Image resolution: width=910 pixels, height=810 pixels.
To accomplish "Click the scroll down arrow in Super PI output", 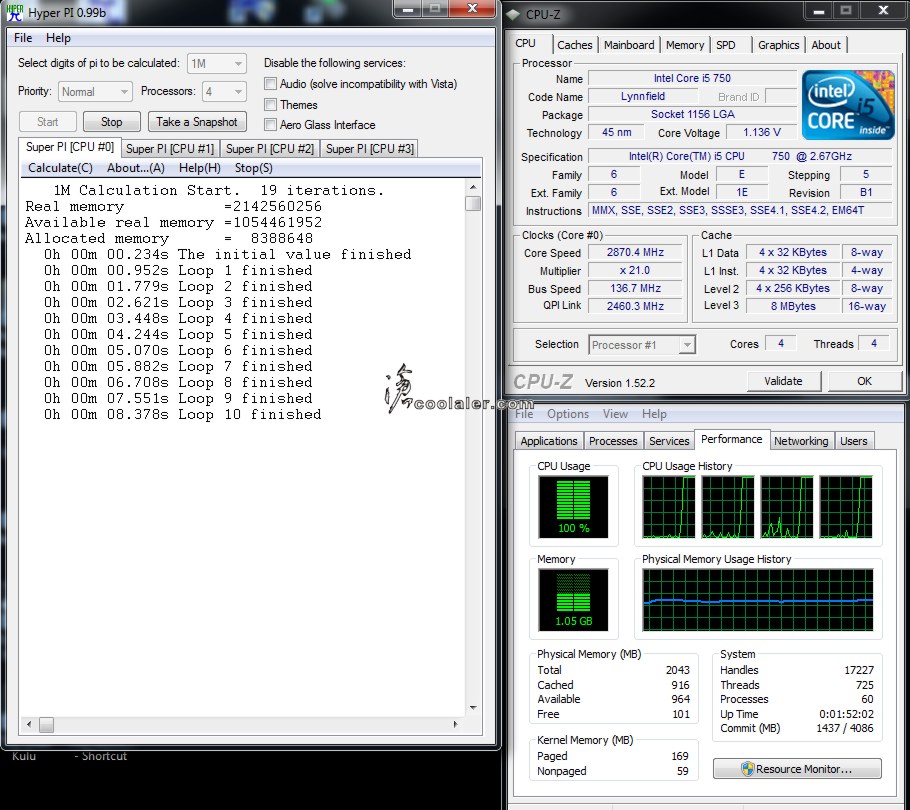I will [473, 708].
